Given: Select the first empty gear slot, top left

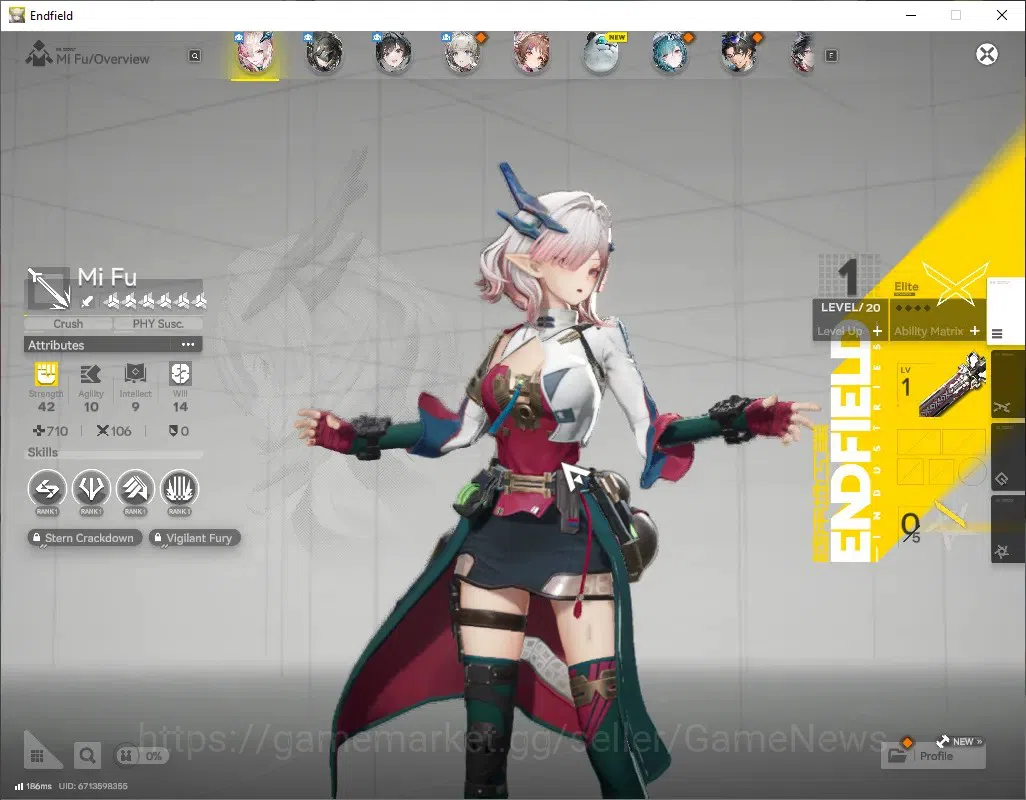Looking at the screenshot, I should tap(918, 442).
